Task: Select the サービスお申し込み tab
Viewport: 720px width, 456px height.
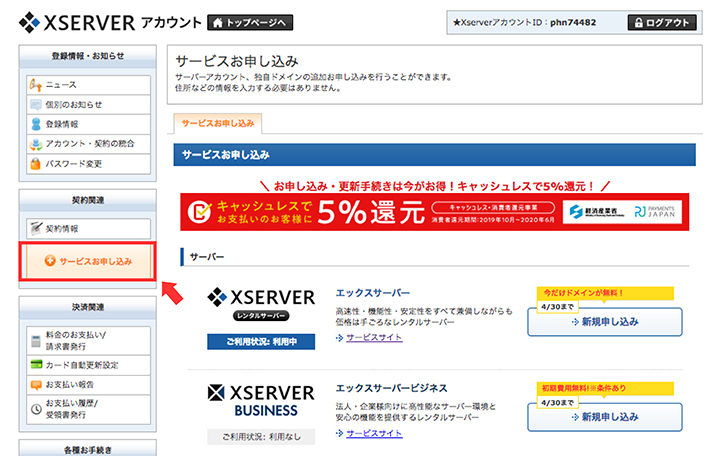Action: click(218, 123)
